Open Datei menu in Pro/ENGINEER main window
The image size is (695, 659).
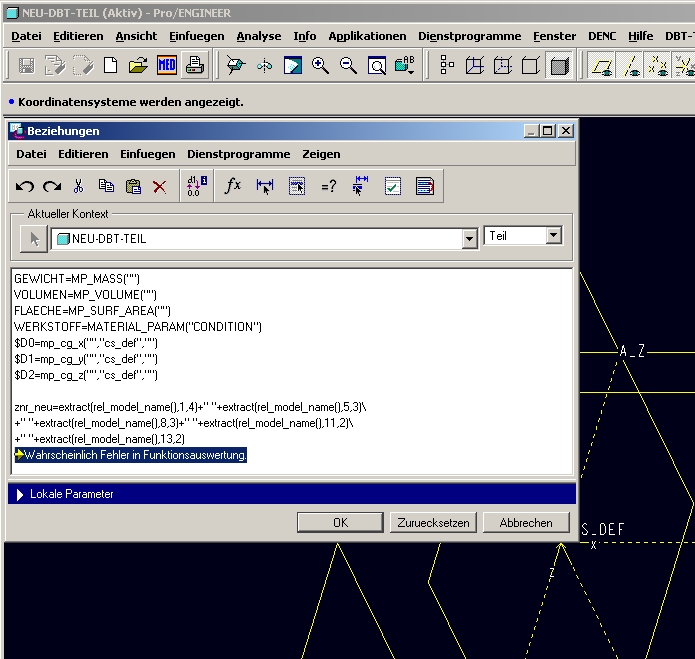click(x=27, y=36)
